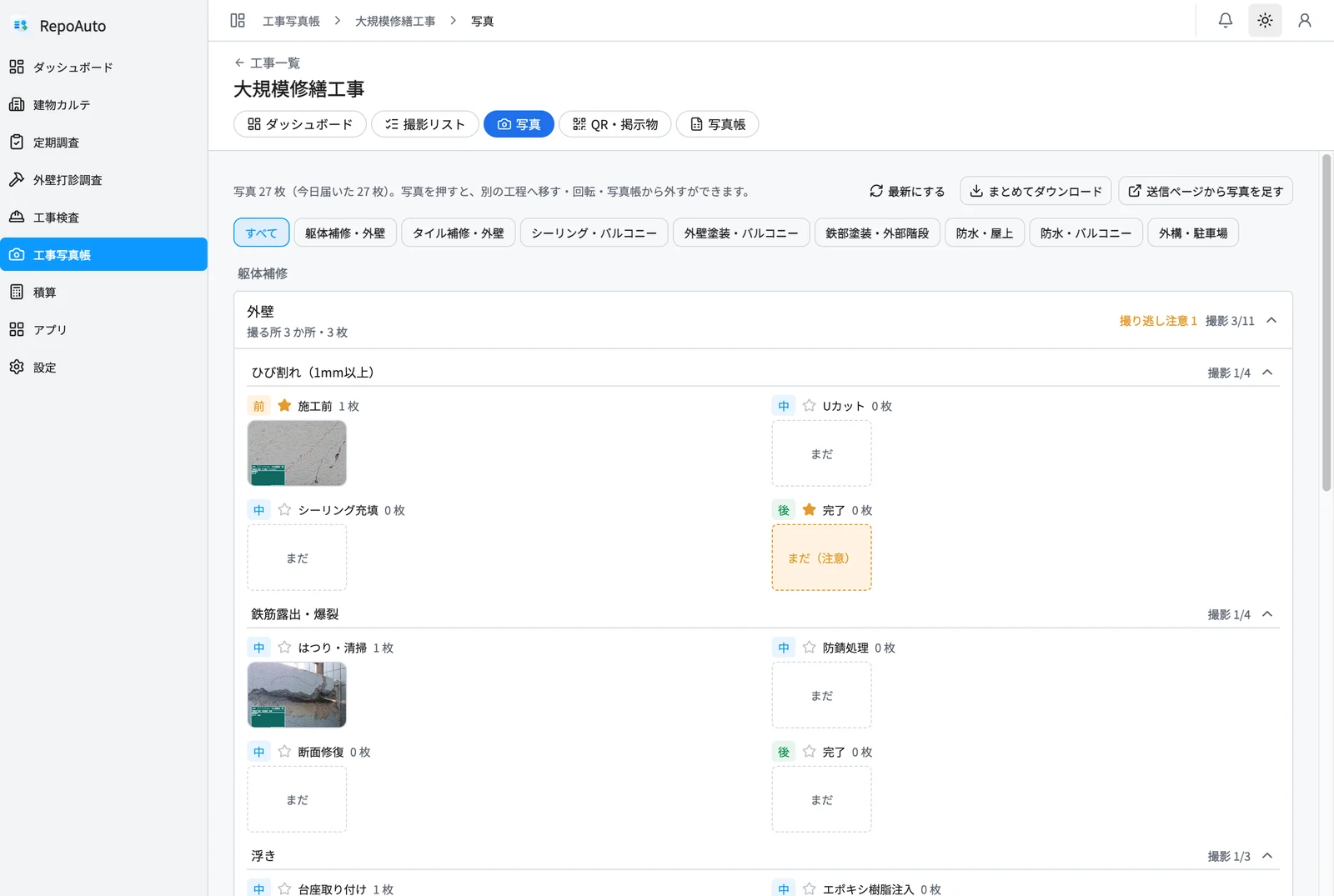Click the page vertical scrollbar
Image resolution: width=1334 pixels, height=896 pixels.
click(1326, 323)
